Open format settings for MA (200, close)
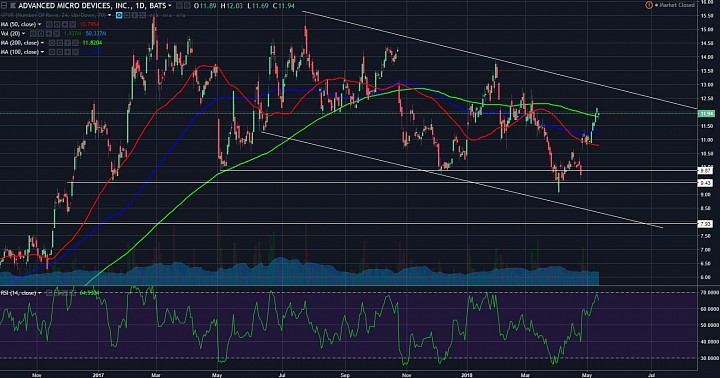Screen dimensions: 720x378 coord(60,43)
